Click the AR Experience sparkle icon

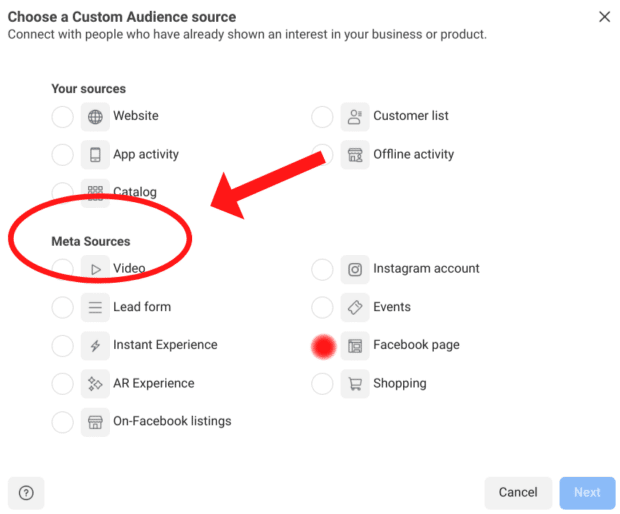click(x=95, y=383)
